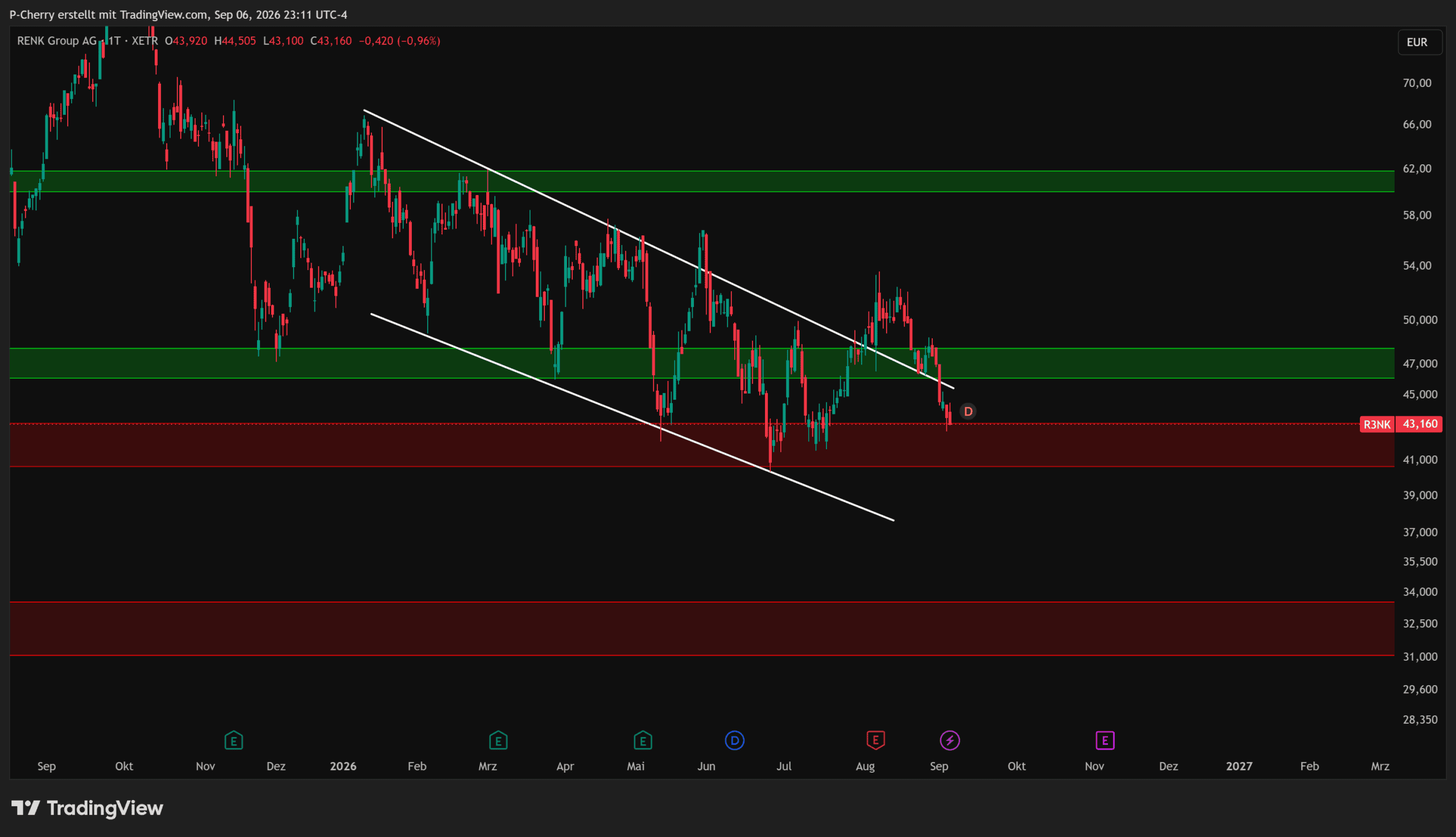
Task: Click the November earnings icon near Nov 2025
Action: [233, 740]
